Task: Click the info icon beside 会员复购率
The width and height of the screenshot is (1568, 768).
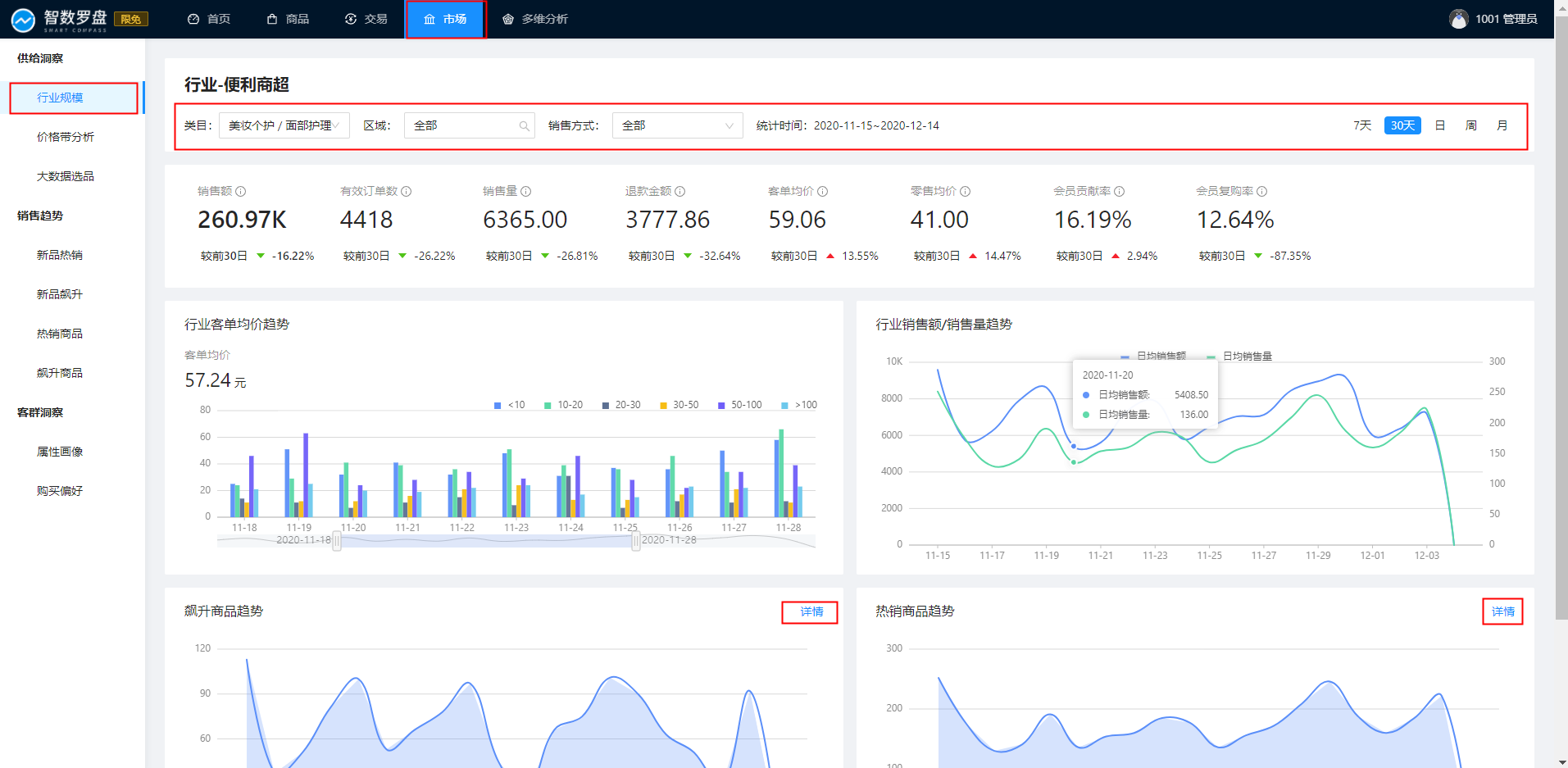Action: click(1262, 191)
